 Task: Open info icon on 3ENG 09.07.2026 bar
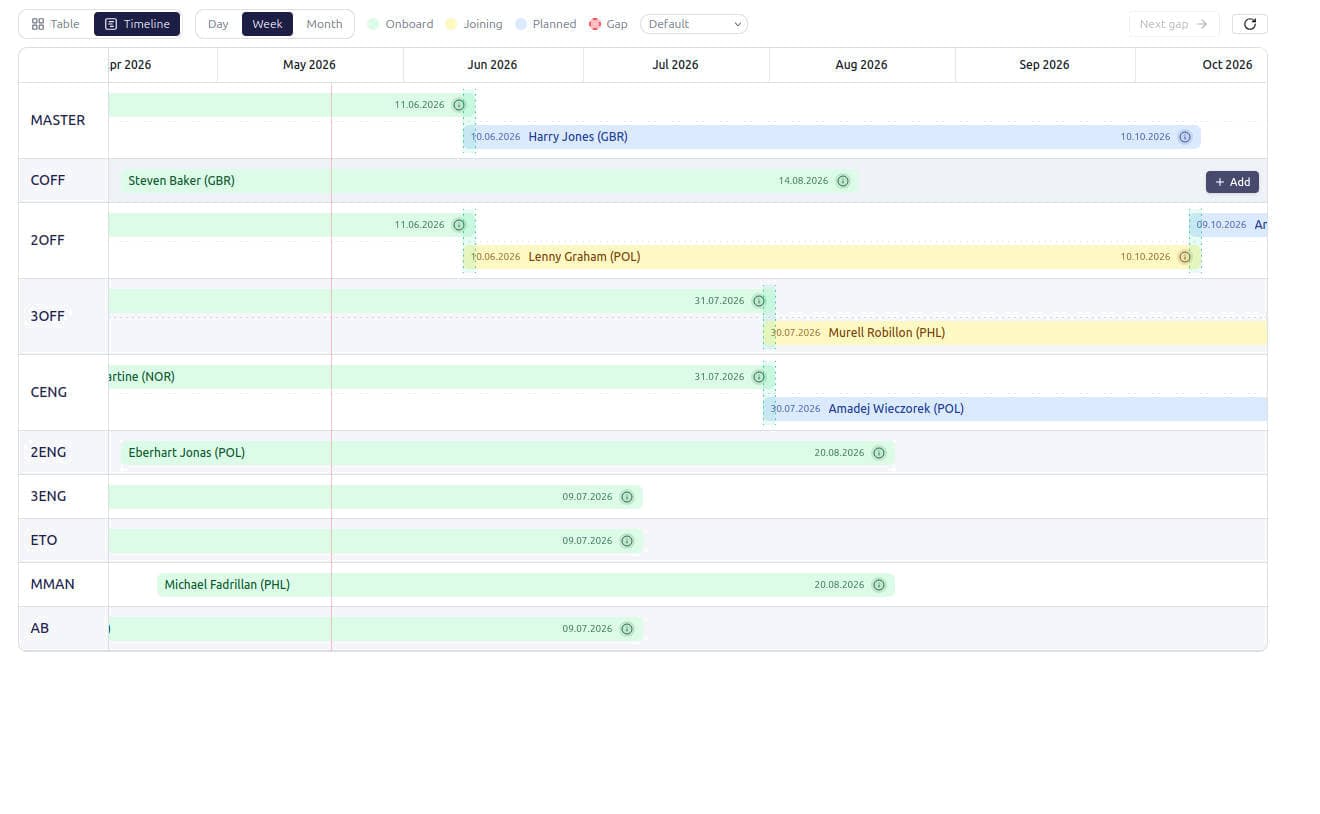627,497
